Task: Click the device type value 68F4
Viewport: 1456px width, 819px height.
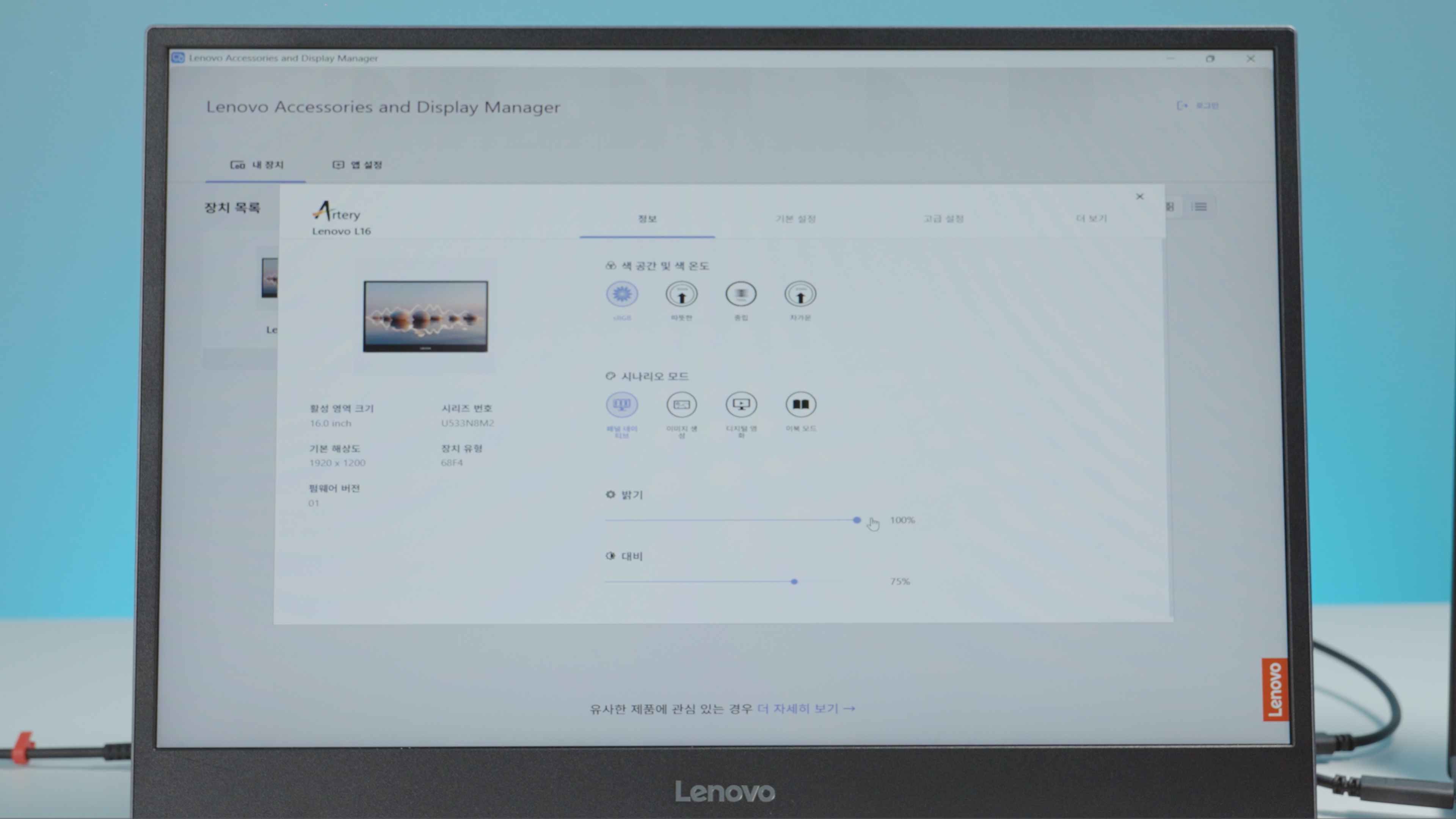Action: click(x=452, y=463)
